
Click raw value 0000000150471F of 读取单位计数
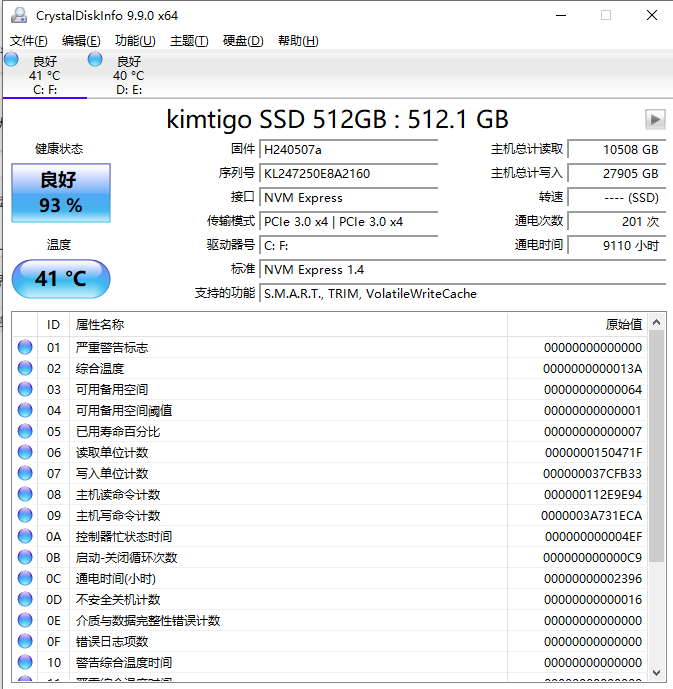pyautogui.click(x=593, y=453)
